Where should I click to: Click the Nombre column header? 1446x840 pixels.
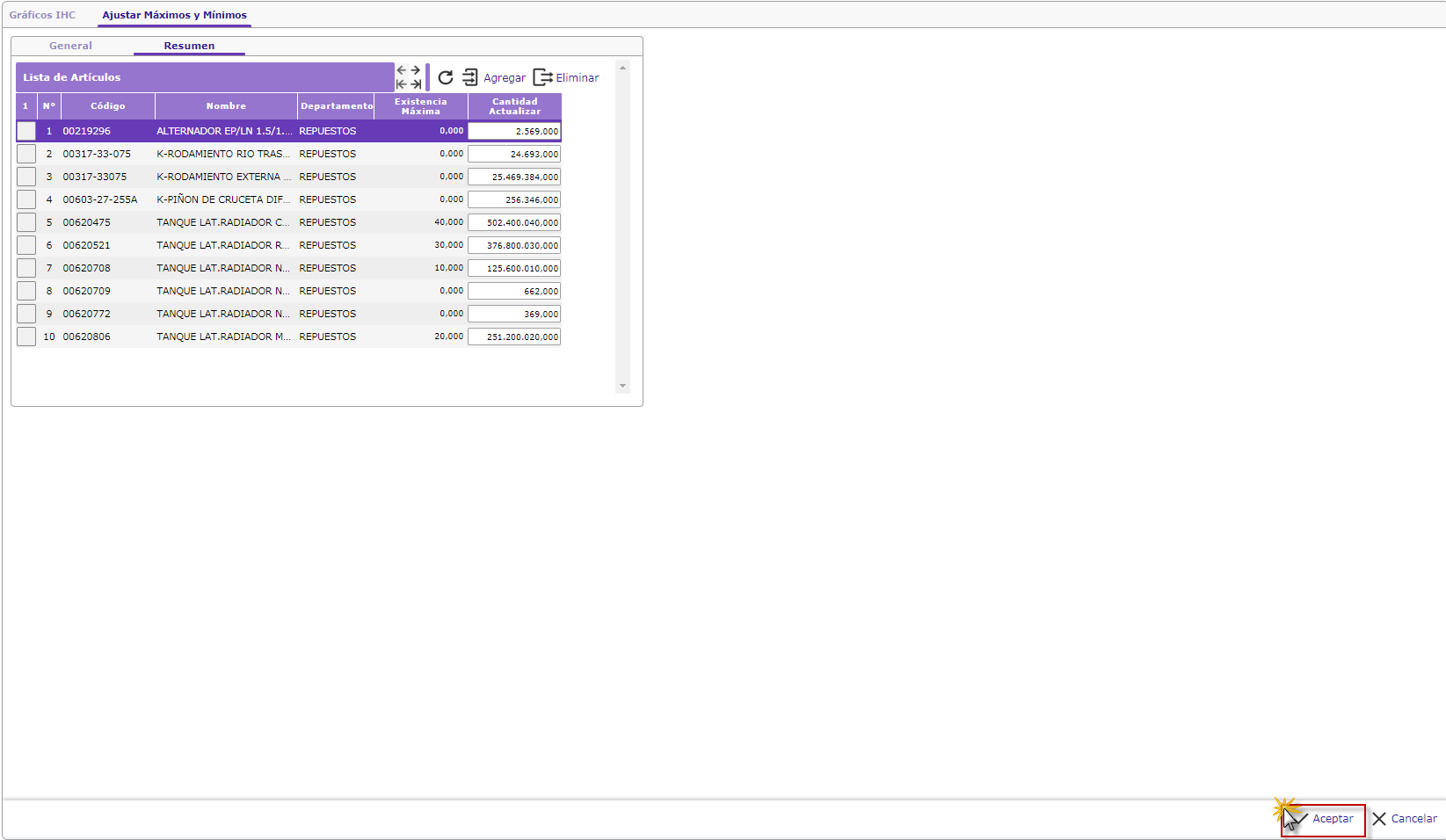(x=226, y=106)
